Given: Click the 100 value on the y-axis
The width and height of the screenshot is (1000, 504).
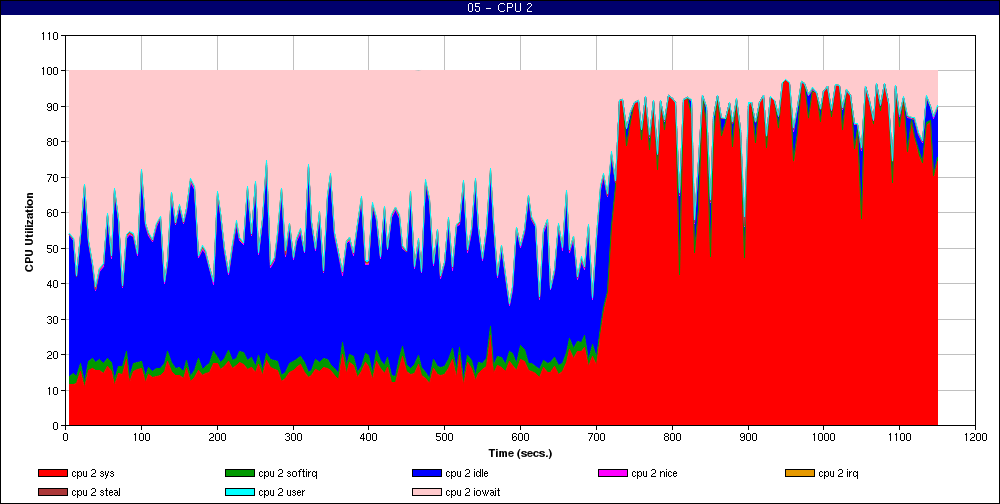Looking at the screenshot, I should click(50, 71).
